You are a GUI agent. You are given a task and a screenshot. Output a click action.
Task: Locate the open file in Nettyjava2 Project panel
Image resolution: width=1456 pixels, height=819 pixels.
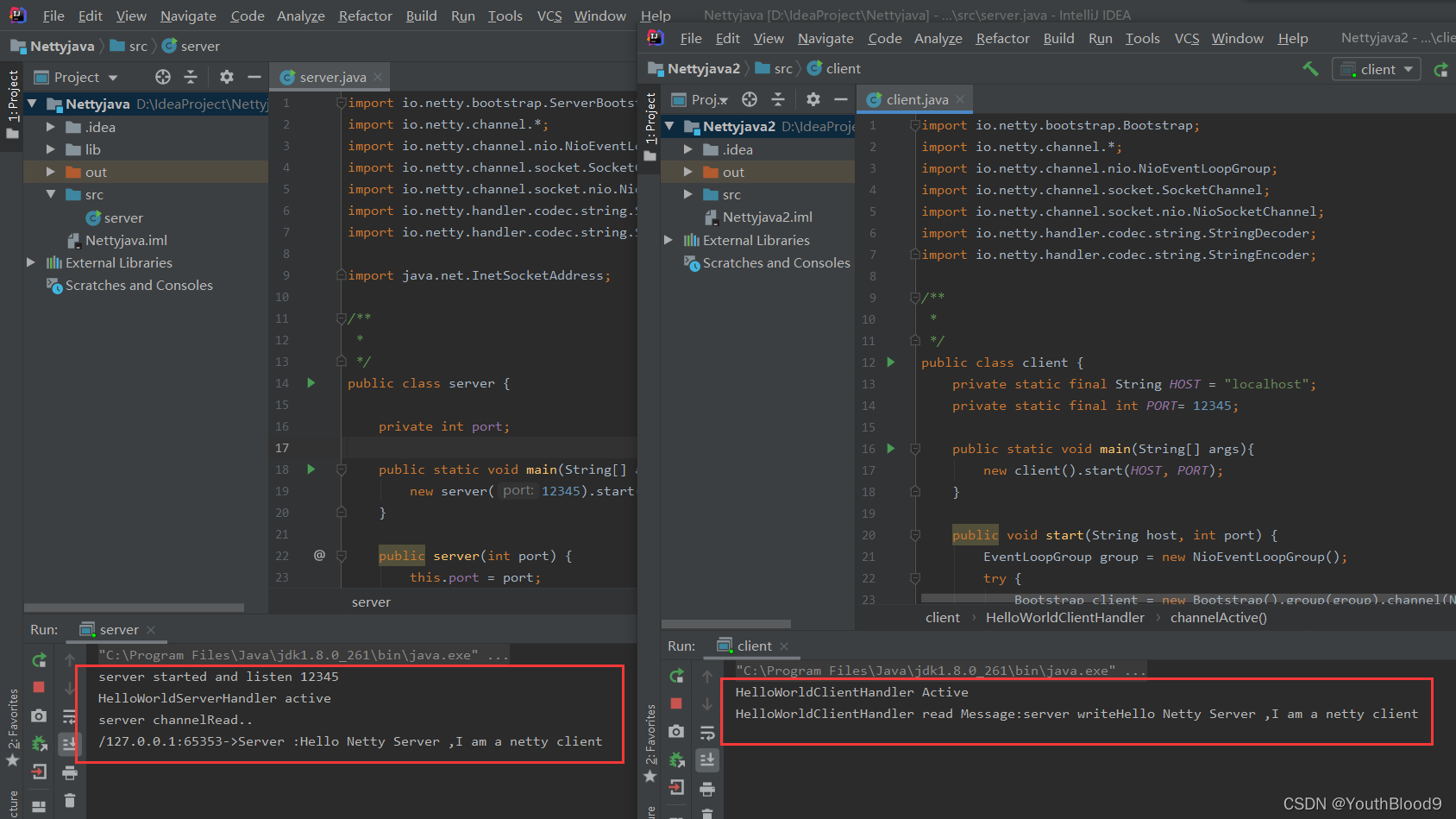pyautogui.click(x=750, y=99)
